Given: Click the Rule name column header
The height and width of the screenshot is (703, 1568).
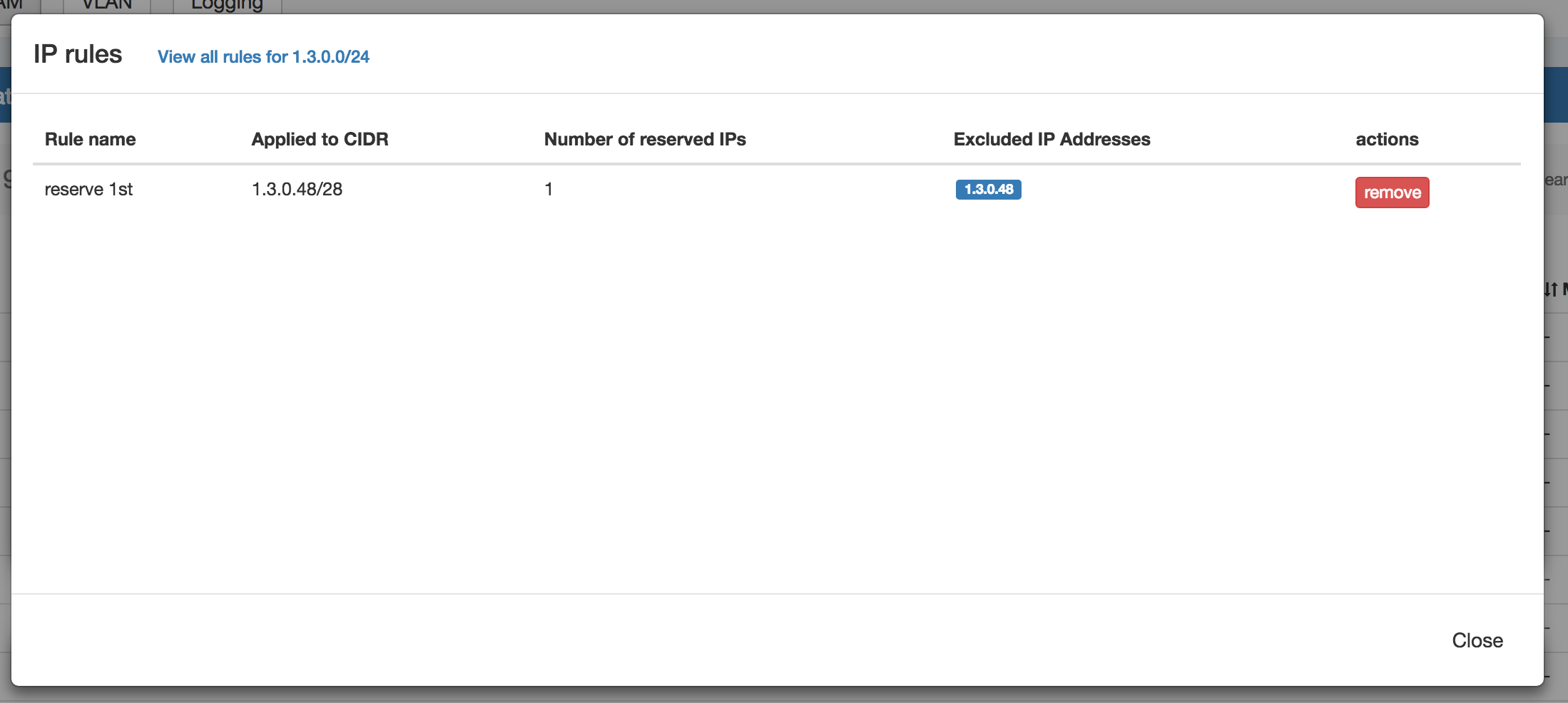Looking at the screenshot, I should pyautogui.click(x=91, y=139).
